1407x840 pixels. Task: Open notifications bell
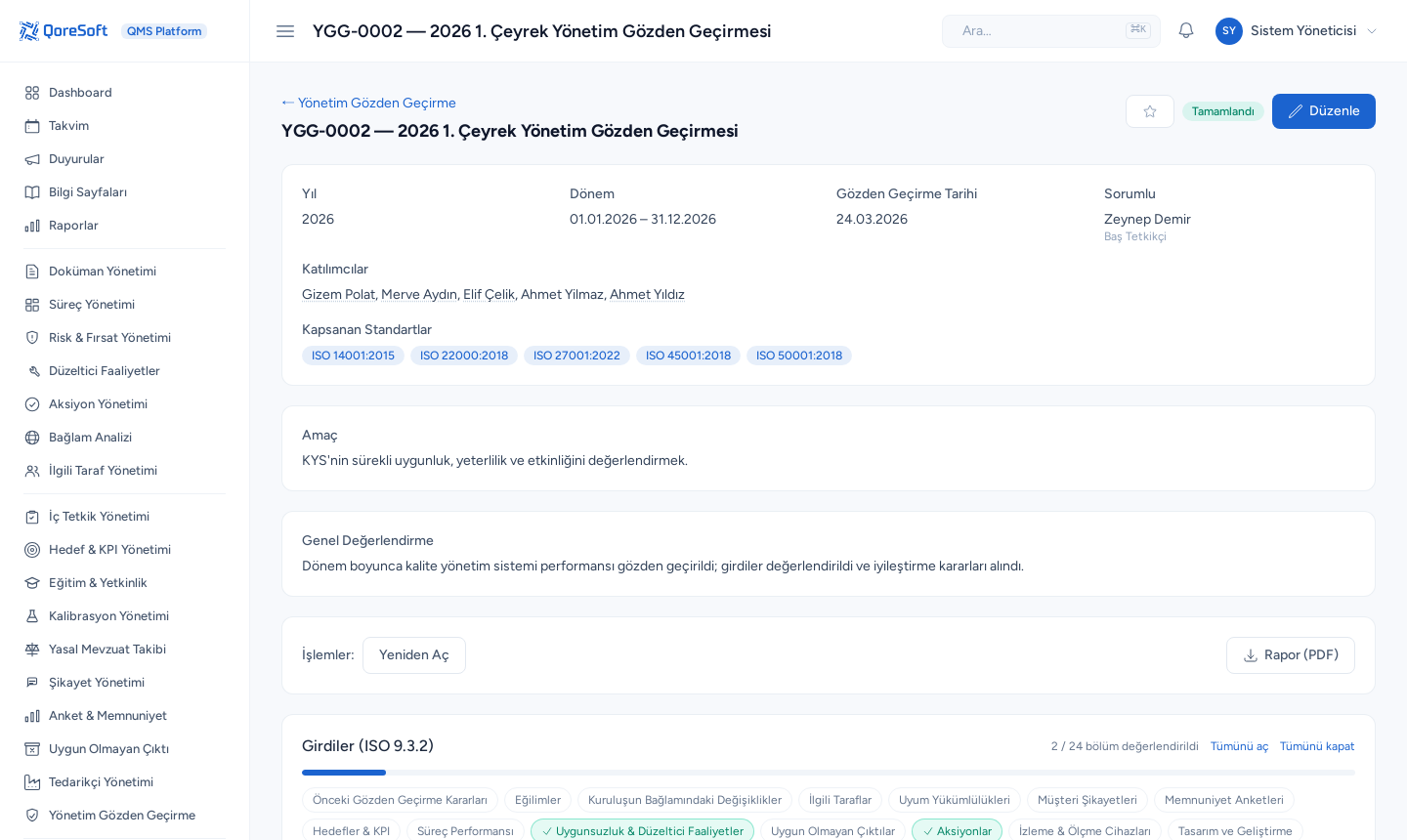[1186, 31]
